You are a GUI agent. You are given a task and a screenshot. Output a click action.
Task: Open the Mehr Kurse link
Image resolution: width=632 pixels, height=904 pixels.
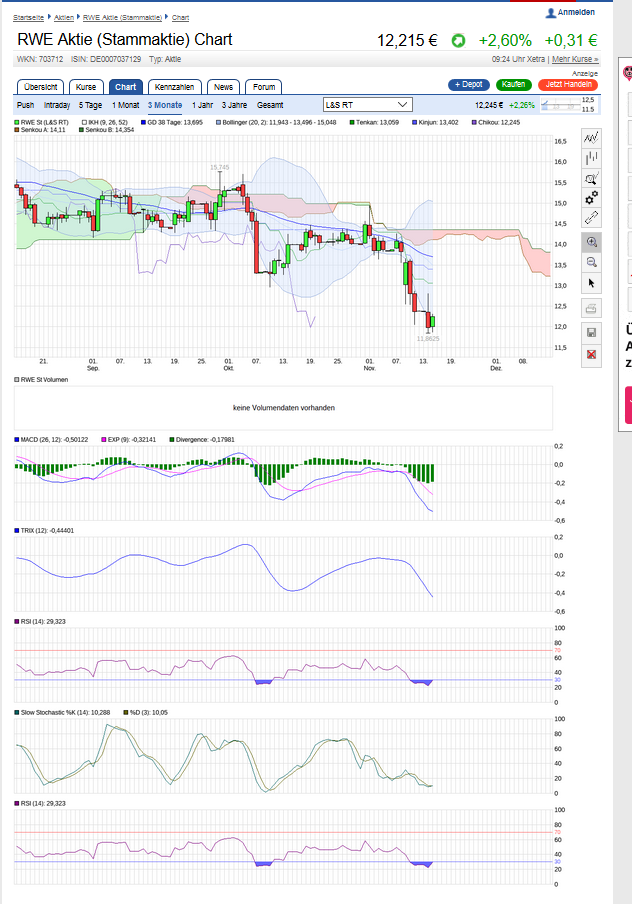575,59
